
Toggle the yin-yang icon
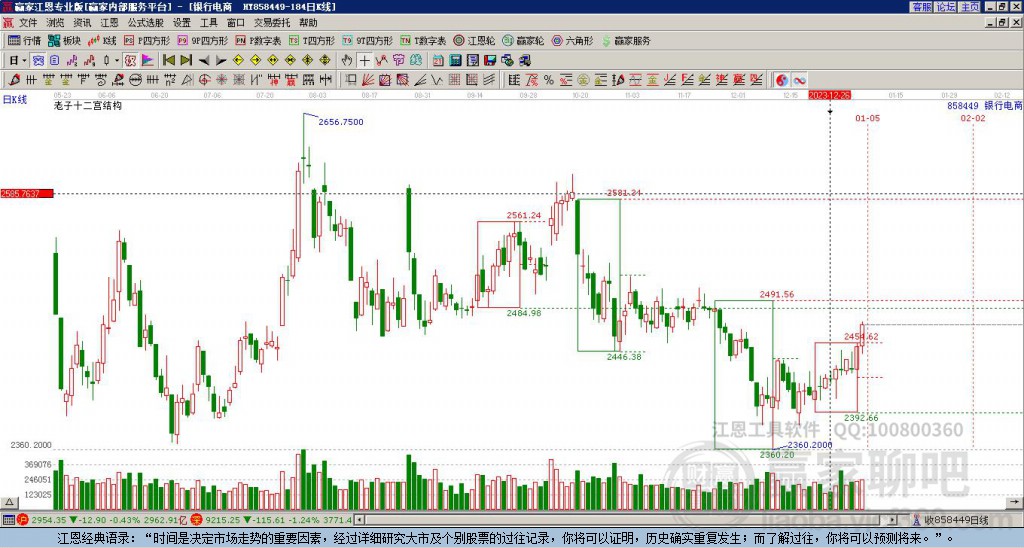click(781, 80)
